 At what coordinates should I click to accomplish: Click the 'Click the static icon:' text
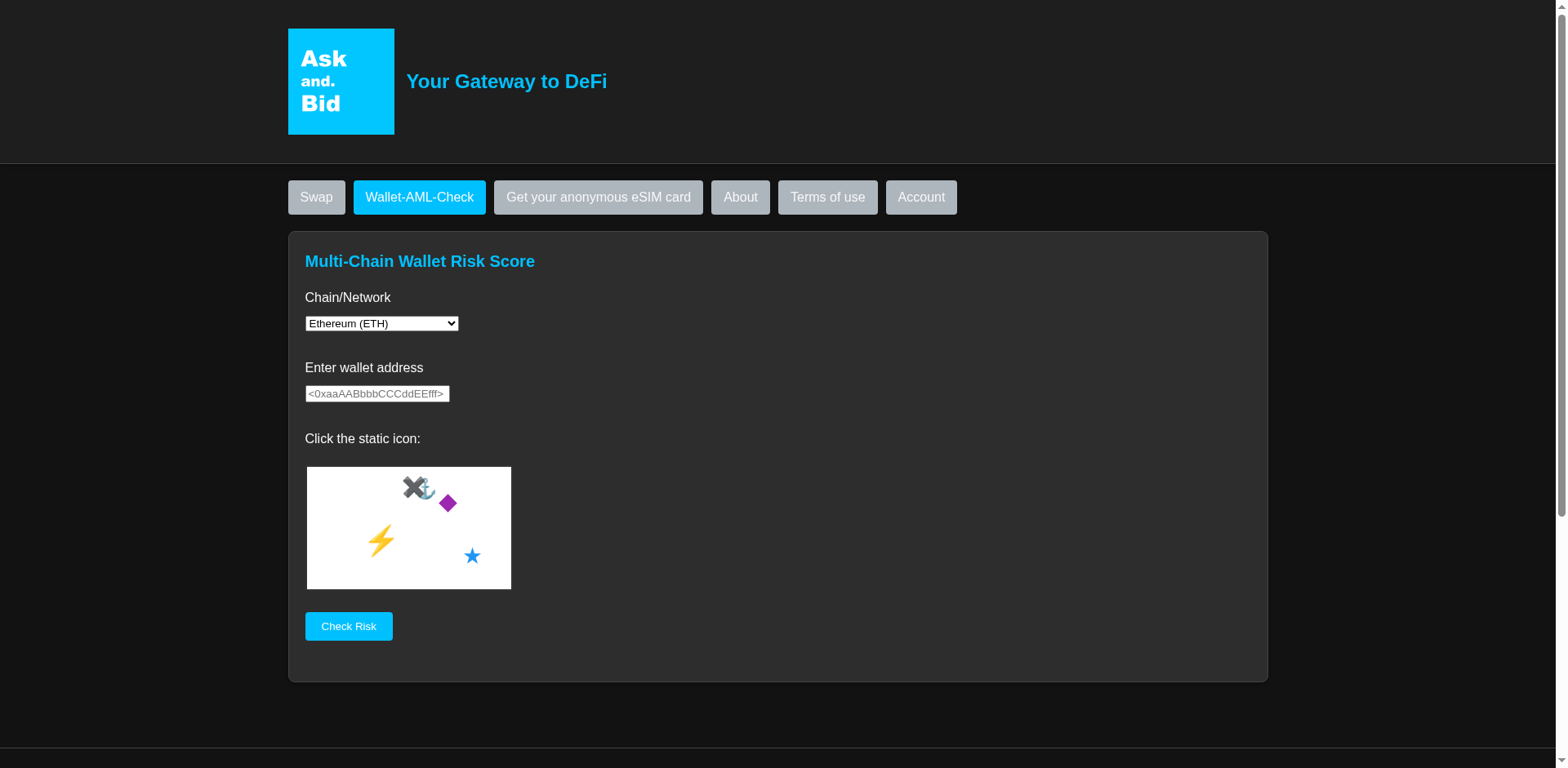tap(363, 439)
